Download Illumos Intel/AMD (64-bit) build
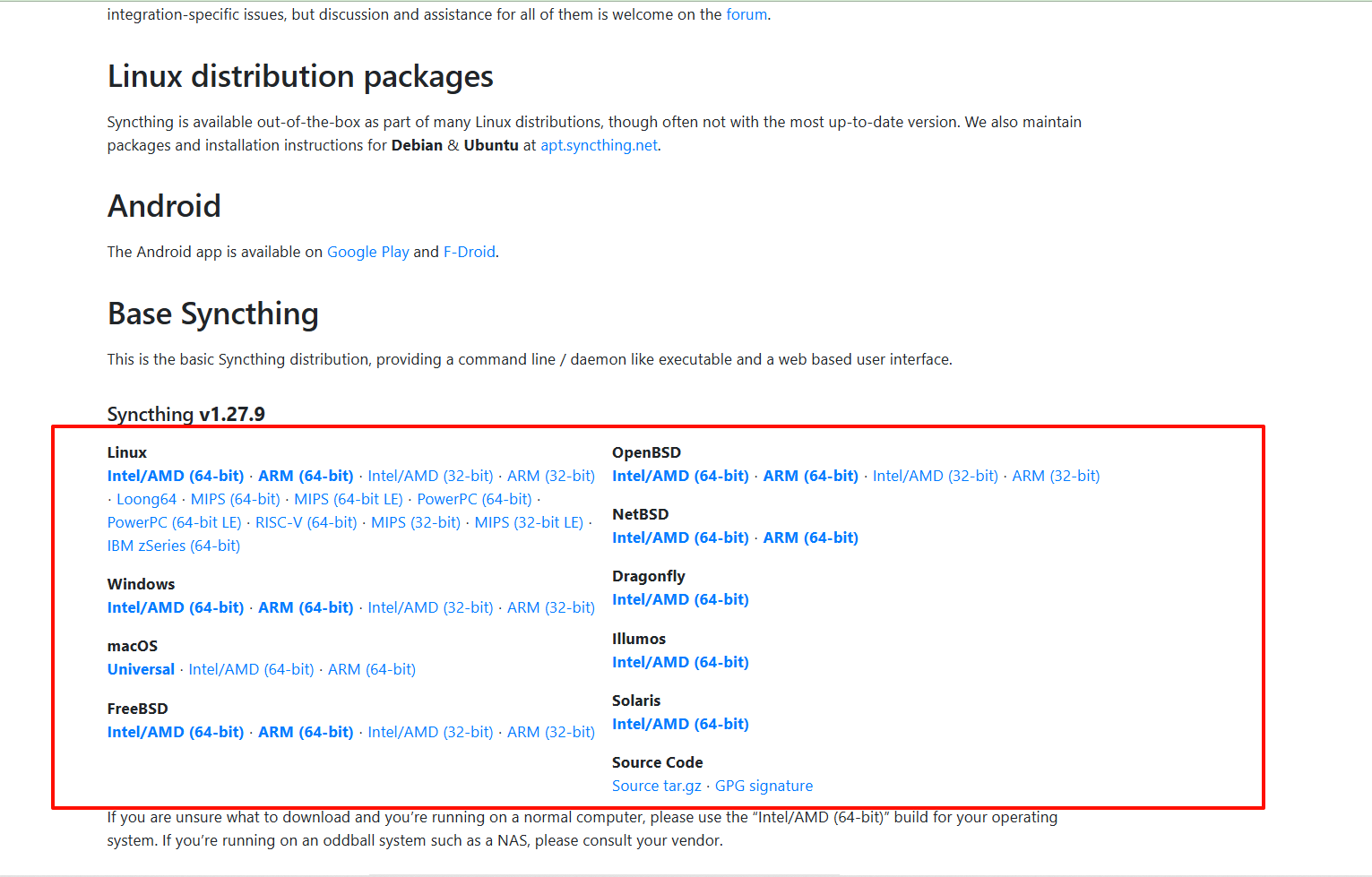Viewport: 1372px width, 877px height. click(680, 662)
